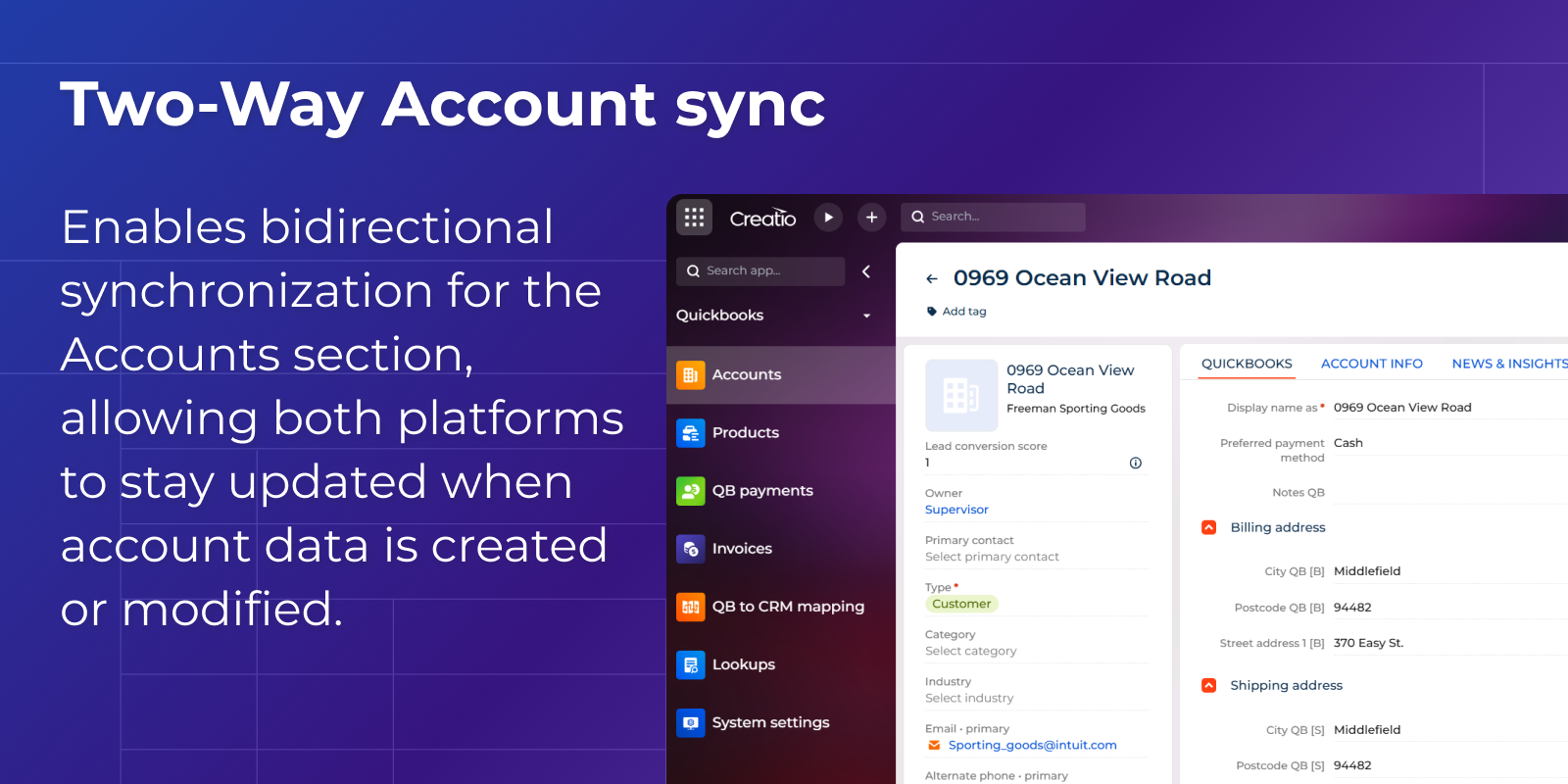The height and width of the screenshot is (784, 1568).
Task: Click the Supervisor owner link
Action: 956,510
